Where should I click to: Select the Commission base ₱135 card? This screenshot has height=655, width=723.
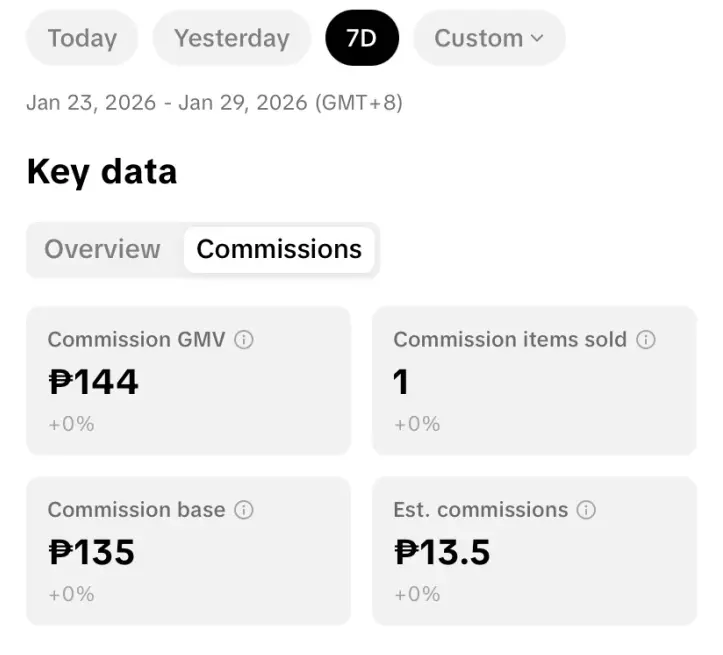(x=189, y=551)
